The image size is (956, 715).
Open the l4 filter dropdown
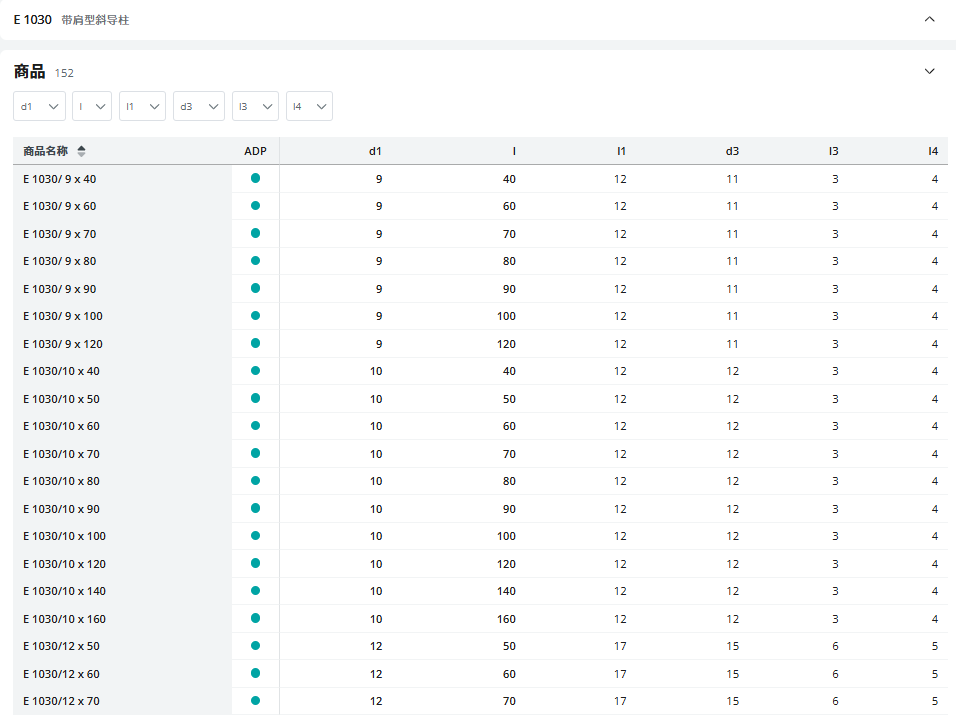[x=309, y=106]
